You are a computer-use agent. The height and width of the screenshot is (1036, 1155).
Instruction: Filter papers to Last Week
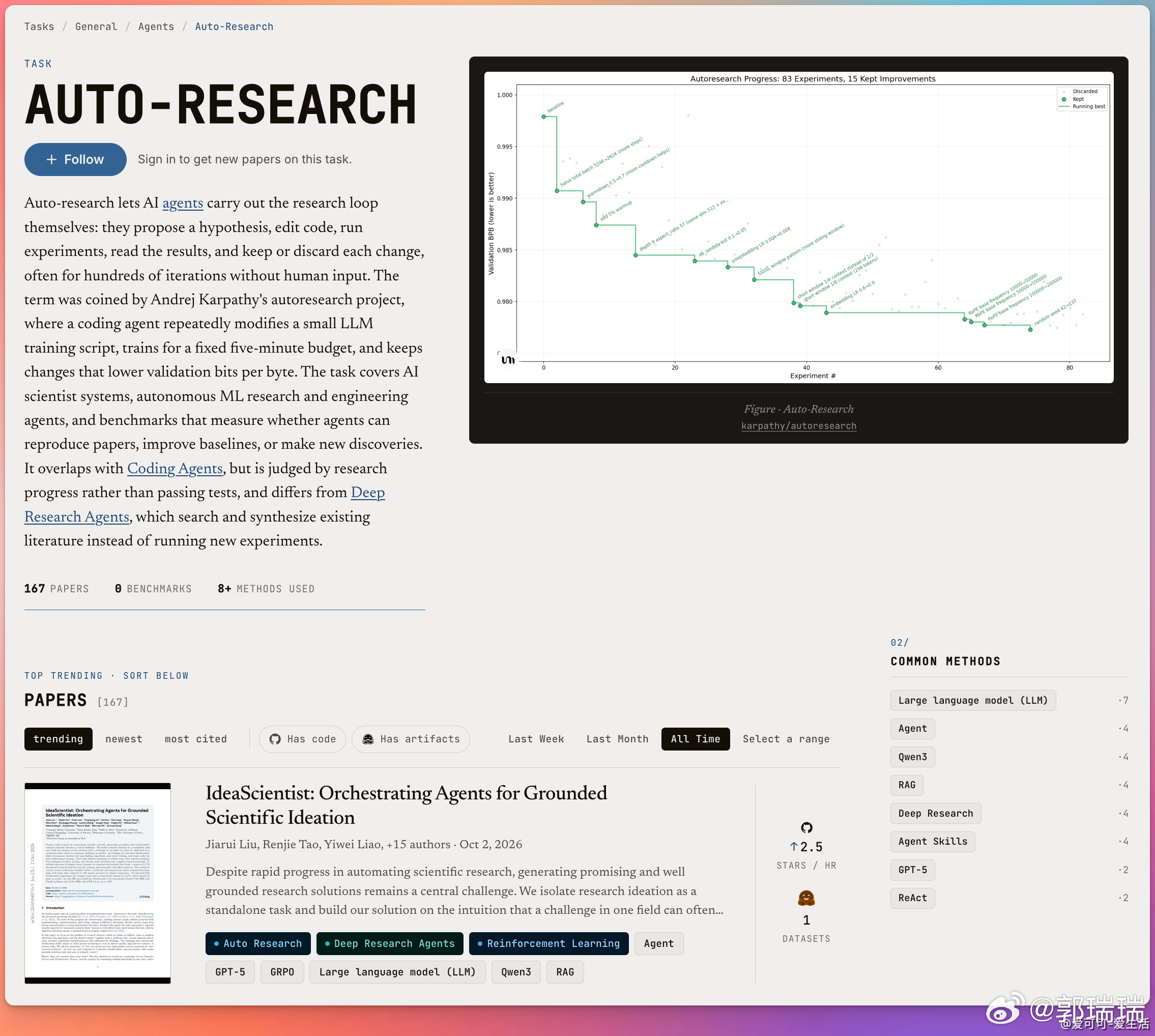pos(536,739)
